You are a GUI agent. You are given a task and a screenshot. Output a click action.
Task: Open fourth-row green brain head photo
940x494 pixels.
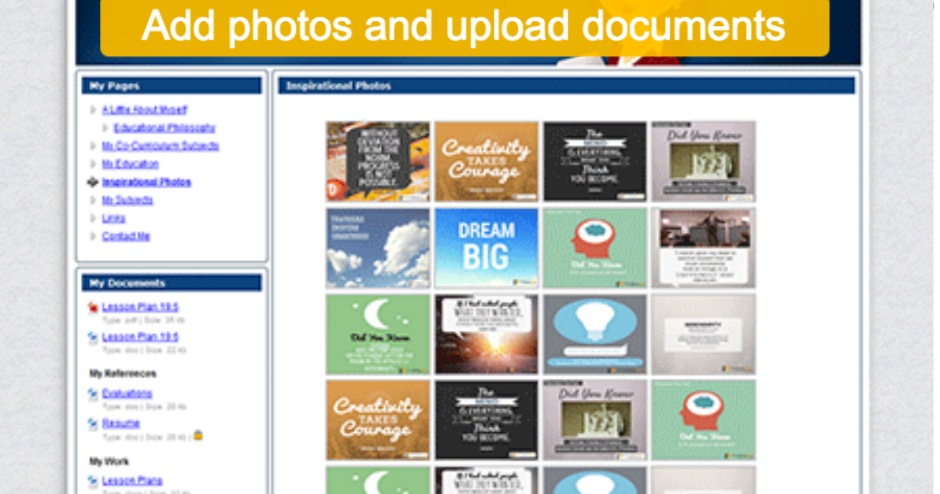704,420
